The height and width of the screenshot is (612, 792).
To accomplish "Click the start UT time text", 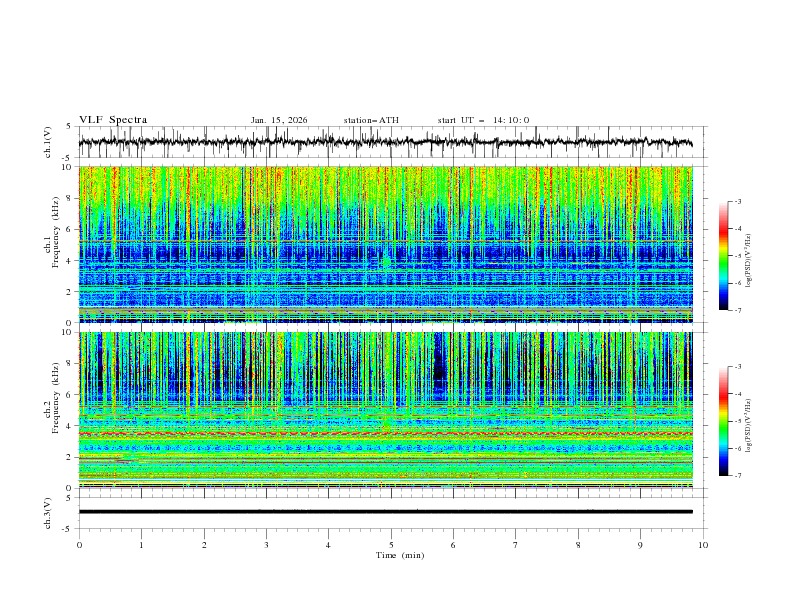I will (483, 120).
